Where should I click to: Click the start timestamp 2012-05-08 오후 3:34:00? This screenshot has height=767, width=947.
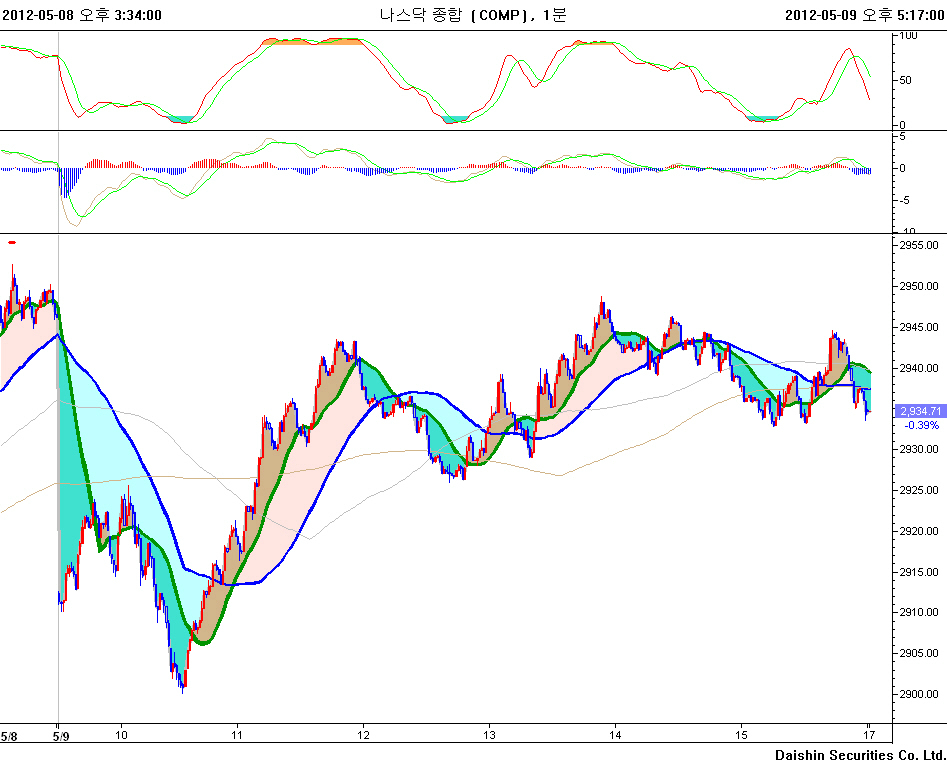pyautogui.click(x=82, y=14)
